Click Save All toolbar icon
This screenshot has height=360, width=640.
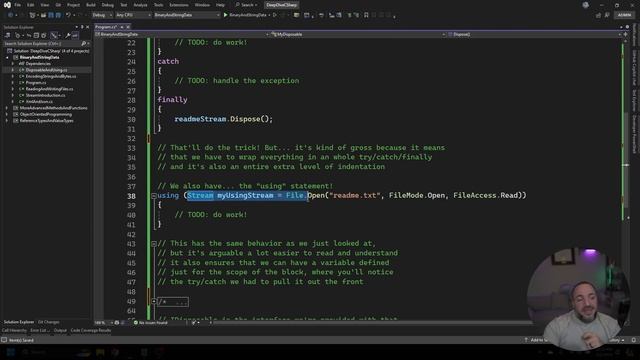coord(58,15)
